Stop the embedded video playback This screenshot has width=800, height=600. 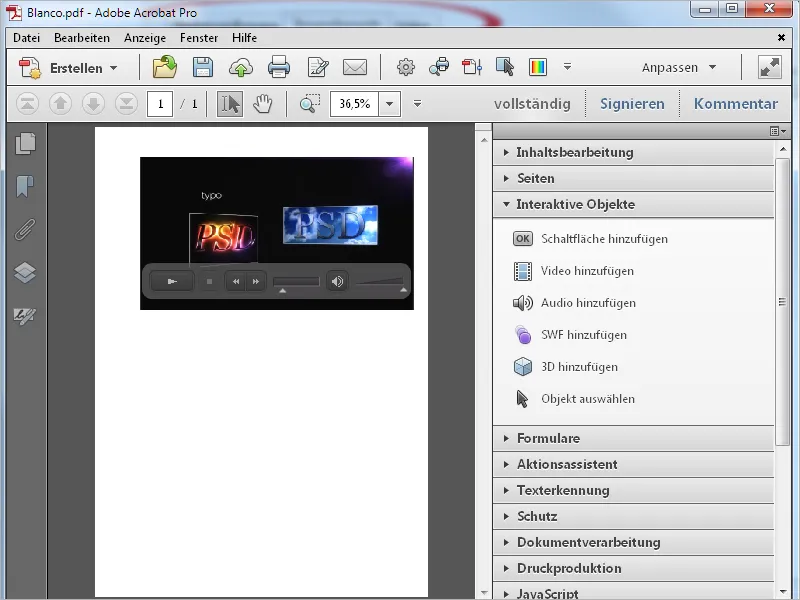click(209, 282)
